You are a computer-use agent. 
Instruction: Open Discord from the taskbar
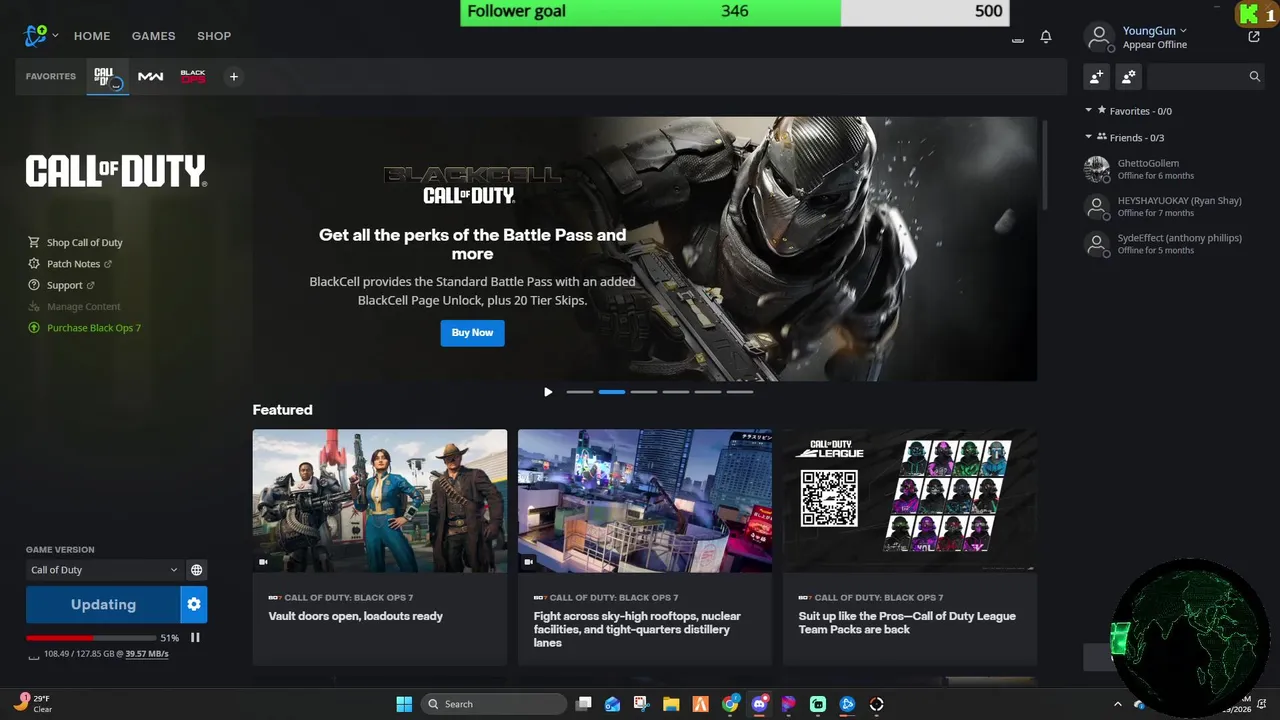coord(759,704)
